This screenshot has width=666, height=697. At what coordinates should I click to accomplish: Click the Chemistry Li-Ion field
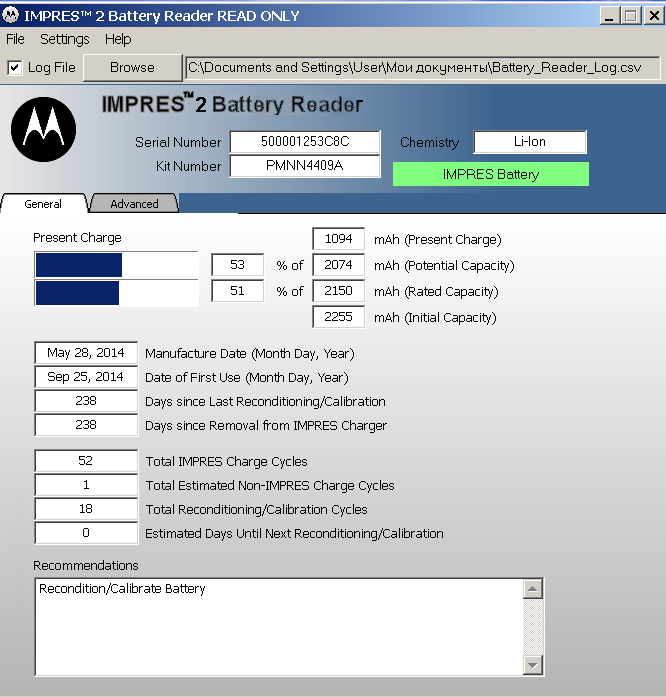pyautogui.click(x=530, y=142)
